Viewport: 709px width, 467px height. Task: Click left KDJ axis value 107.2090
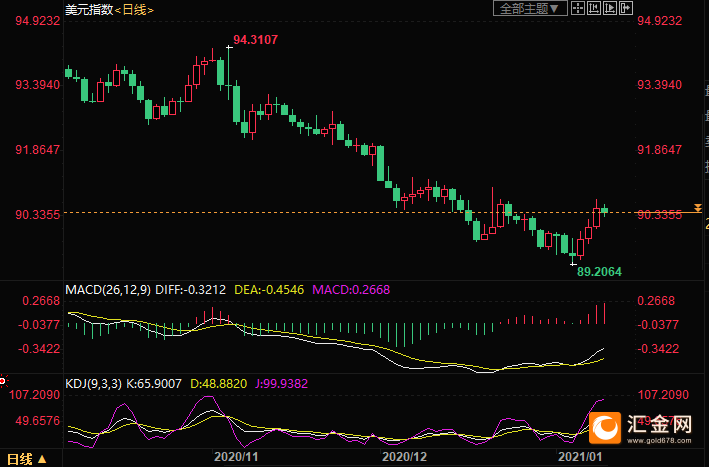click(35, 395)
